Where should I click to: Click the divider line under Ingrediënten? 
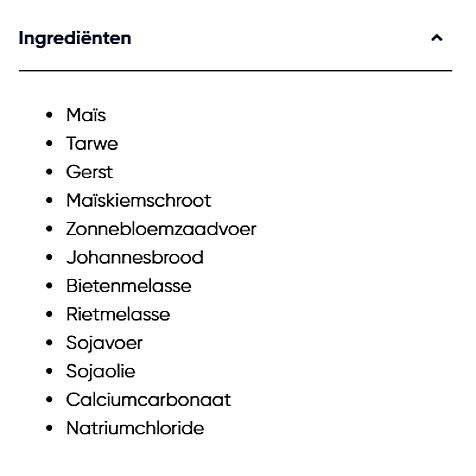235,71
